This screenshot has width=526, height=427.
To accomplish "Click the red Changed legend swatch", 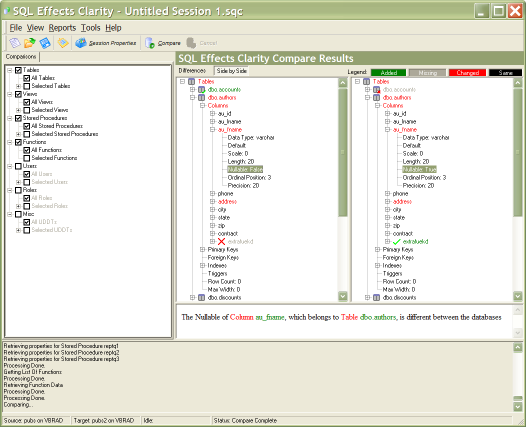I will [468, 73].
